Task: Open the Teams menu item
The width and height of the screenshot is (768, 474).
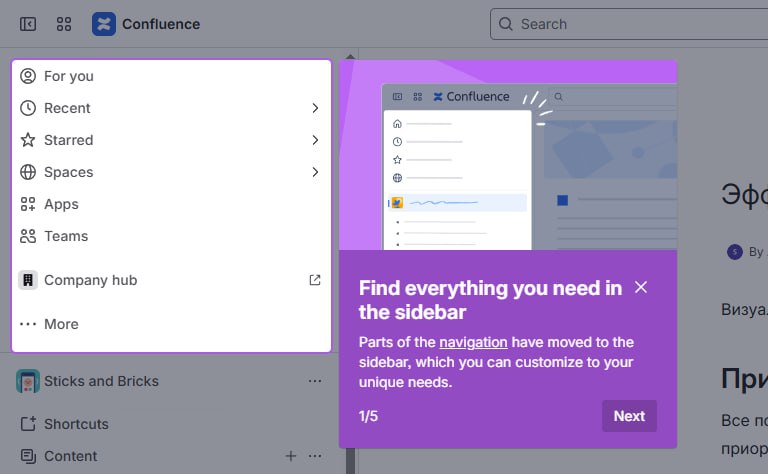Action: coord(171,236)
